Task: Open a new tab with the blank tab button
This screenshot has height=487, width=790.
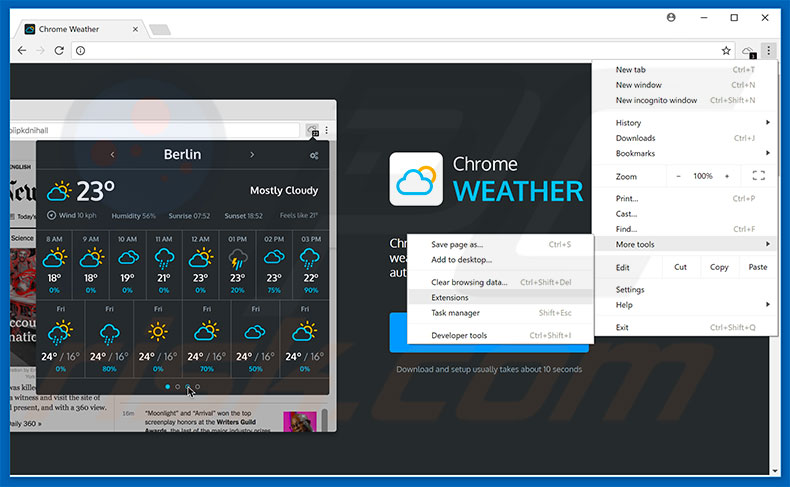Action: [x=160, y=30]
